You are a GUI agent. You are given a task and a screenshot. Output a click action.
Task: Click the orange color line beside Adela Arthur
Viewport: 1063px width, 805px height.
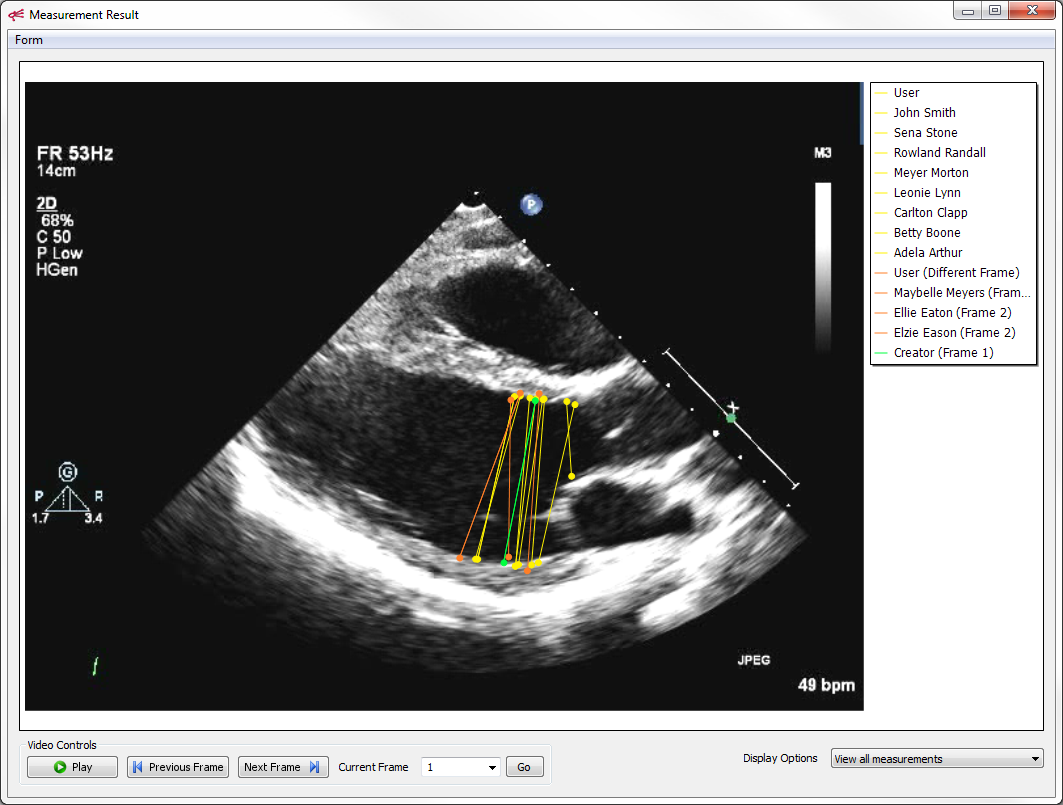coord(882,252)
